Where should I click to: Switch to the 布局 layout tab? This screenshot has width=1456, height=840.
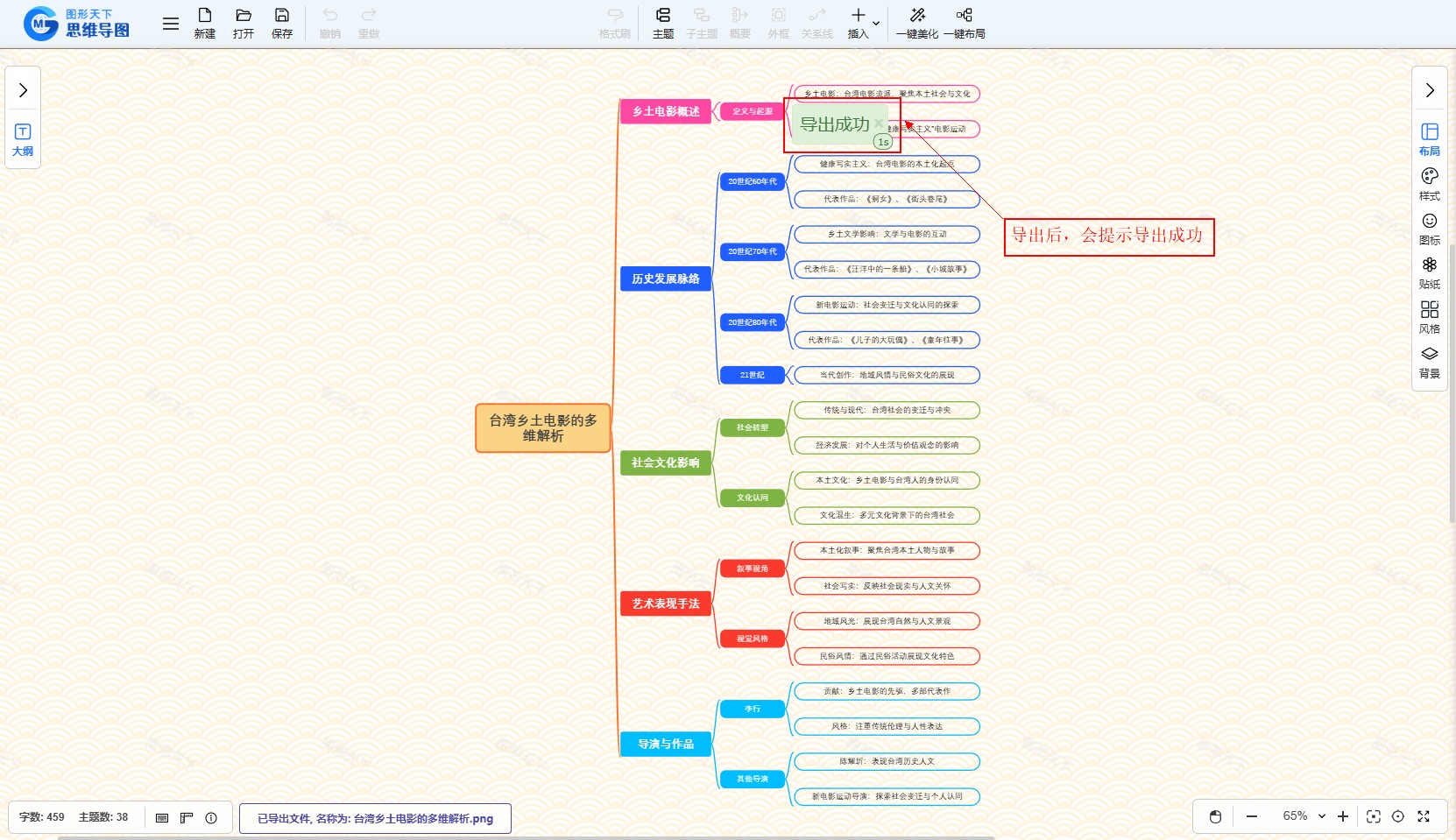pos(1429,139)
